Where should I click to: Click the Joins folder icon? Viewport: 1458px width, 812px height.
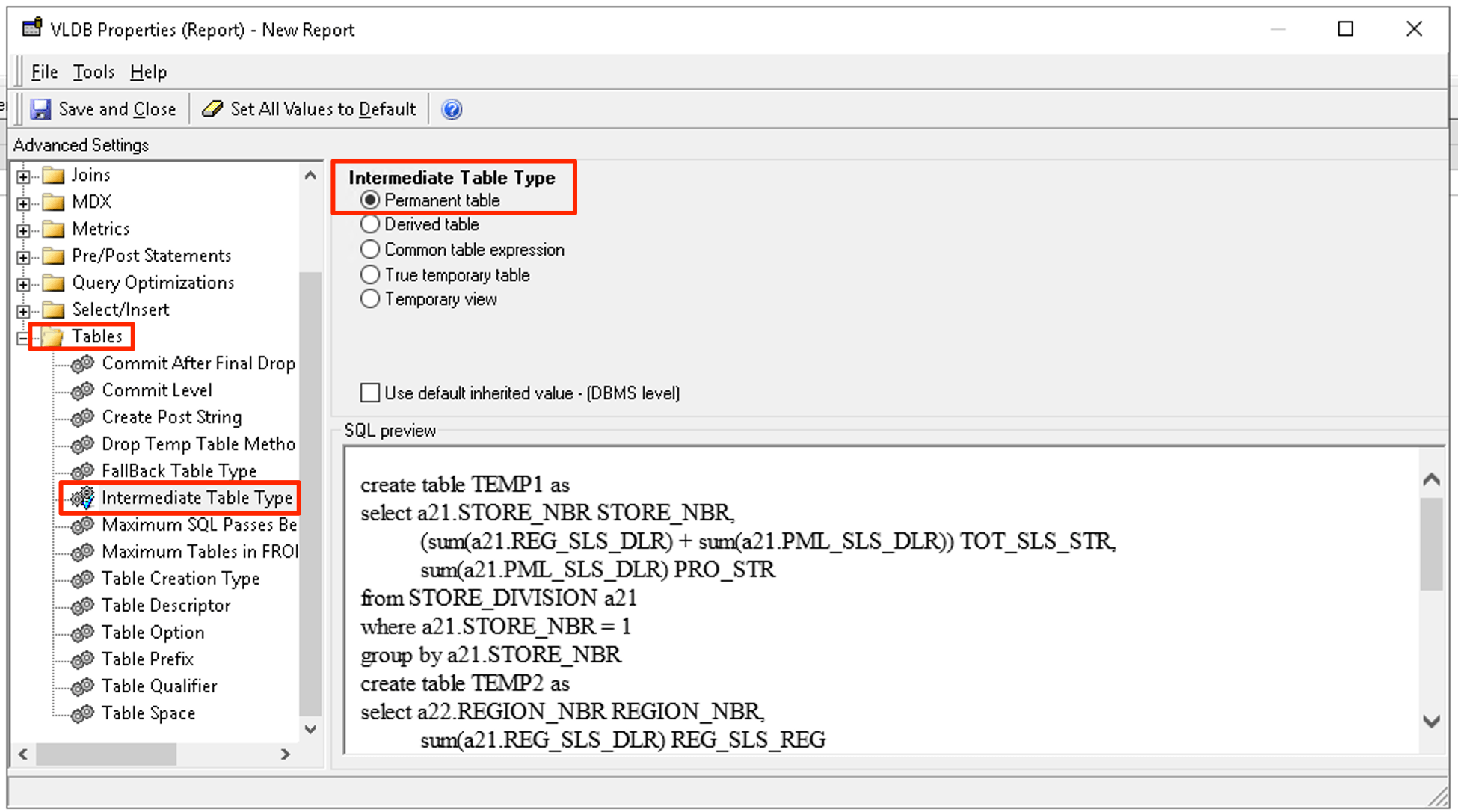click(x=53, y=176)
